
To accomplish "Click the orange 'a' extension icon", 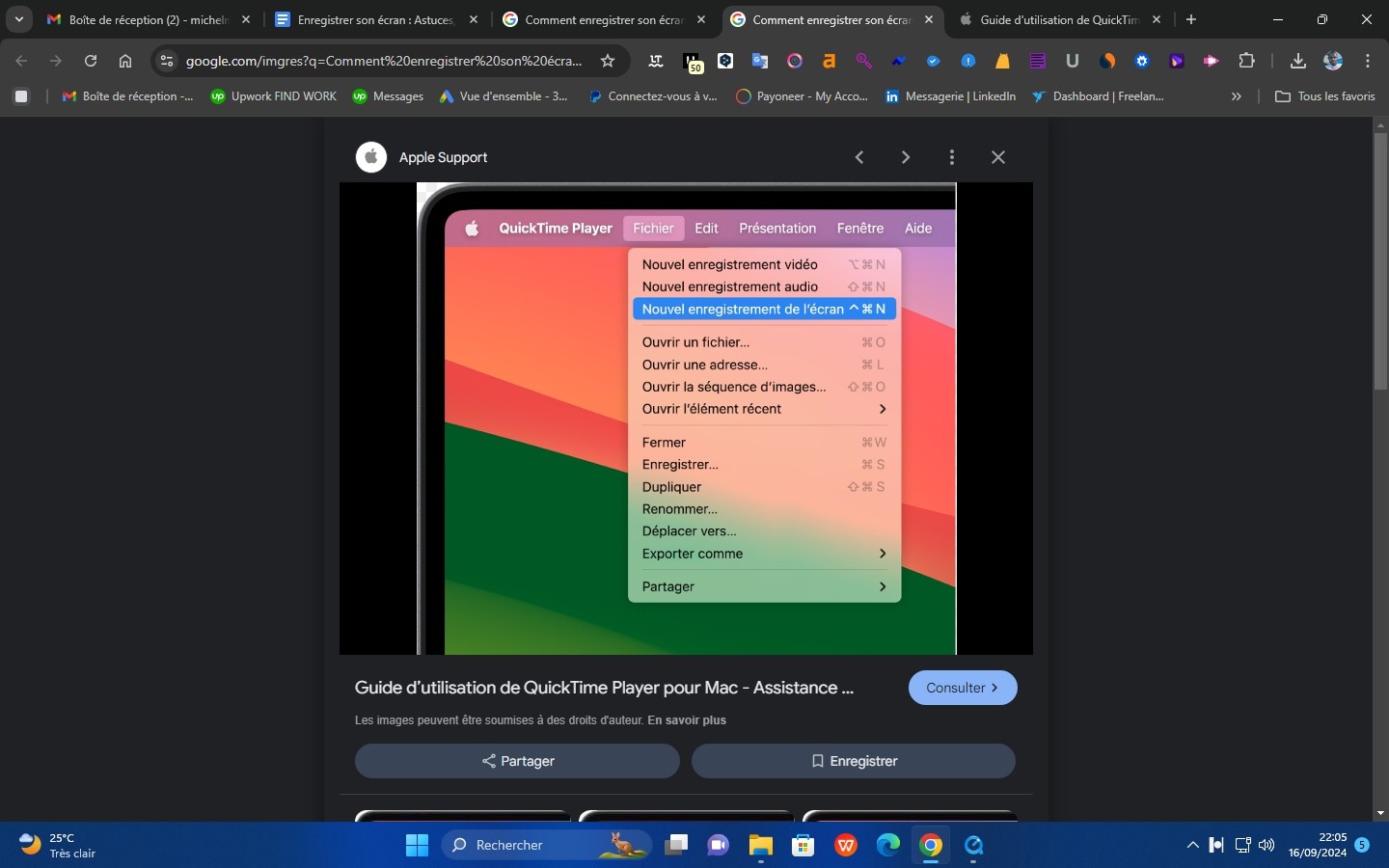I will click(829, 61).
